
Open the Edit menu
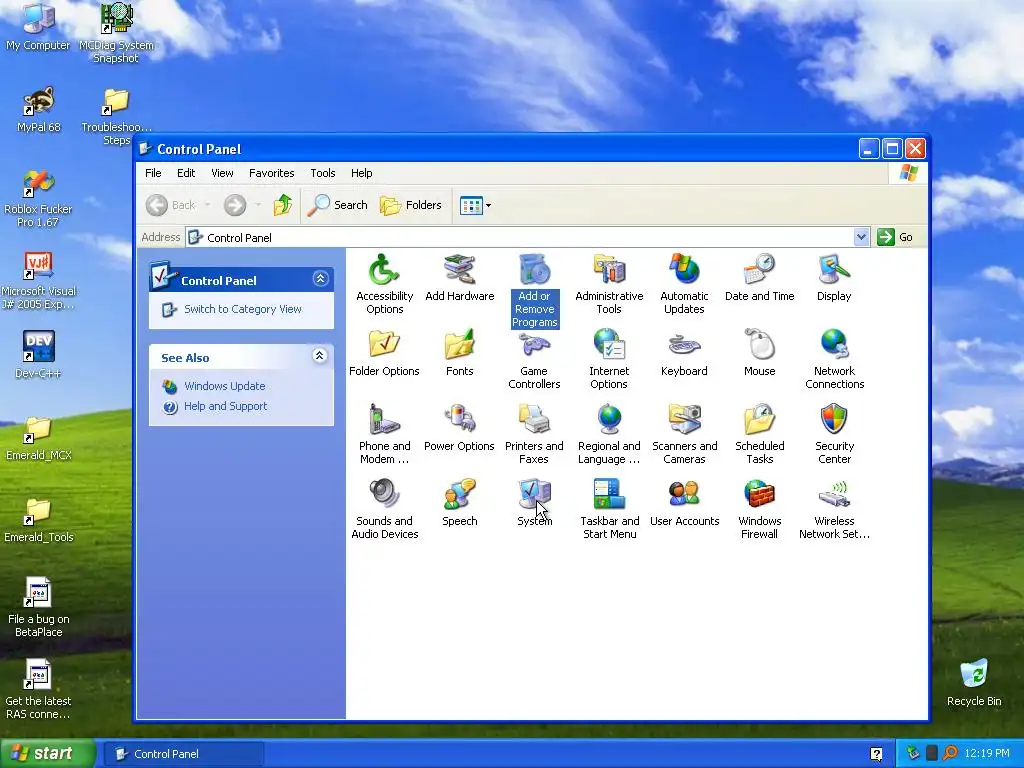(x=185, y=173)
